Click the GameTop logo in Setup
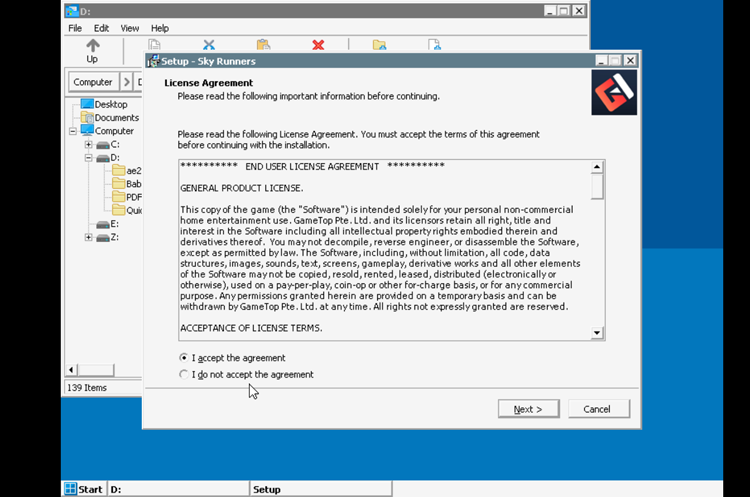This screenshot has height=497, width=750. [614, 92]
